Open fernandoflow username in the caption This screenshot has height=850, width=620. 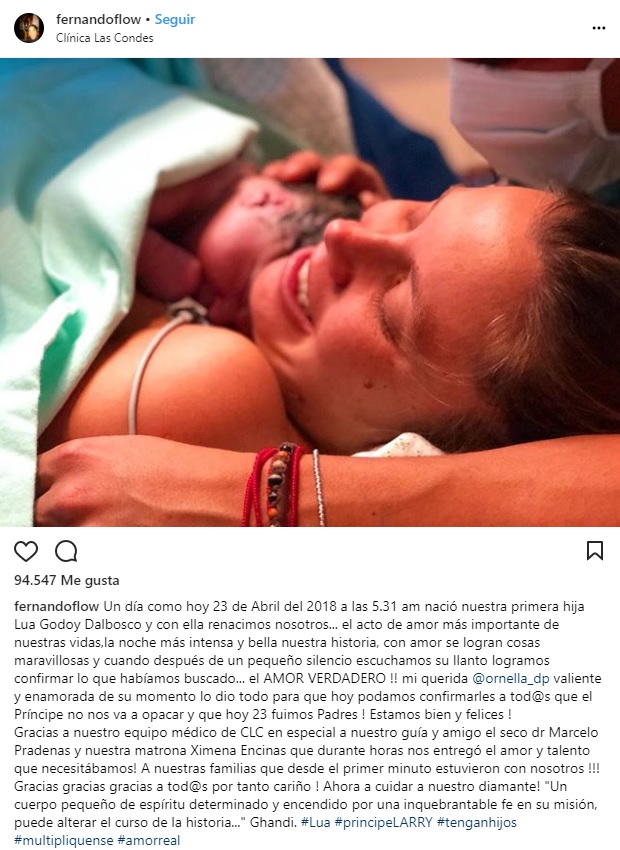56,607
